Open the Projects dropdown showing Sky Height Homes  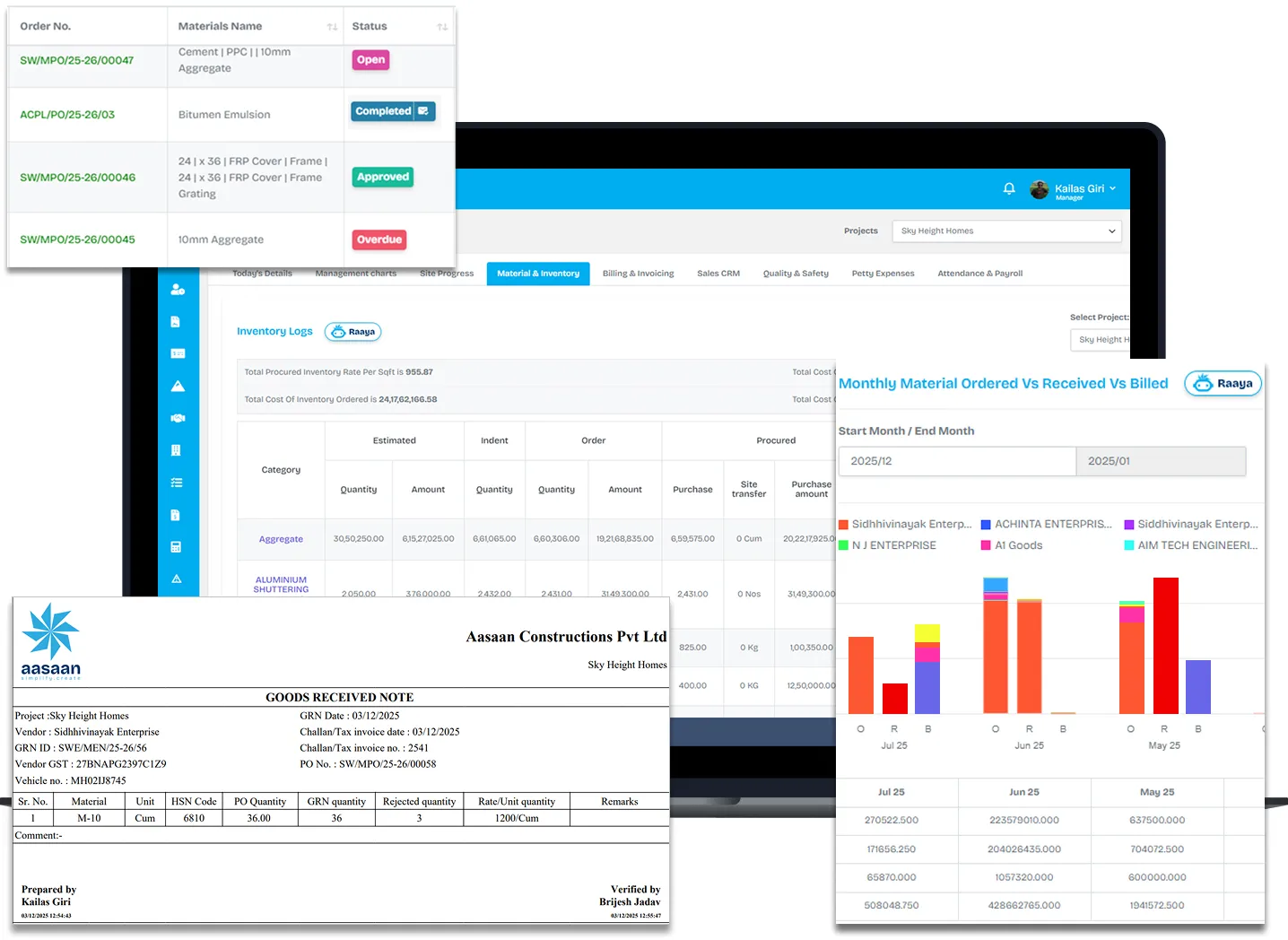click(x=1006, y=231)
